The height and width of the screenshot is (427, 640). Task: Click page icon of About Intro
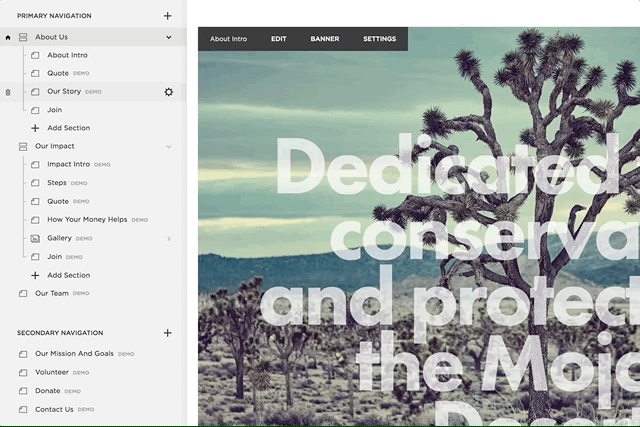[35, 55]
